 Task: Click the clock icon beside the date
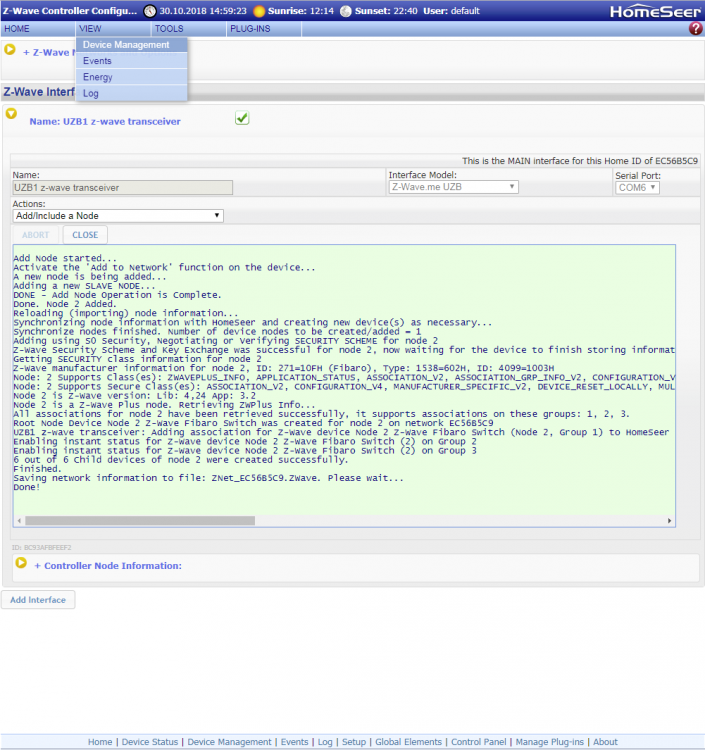click(150, 11)
